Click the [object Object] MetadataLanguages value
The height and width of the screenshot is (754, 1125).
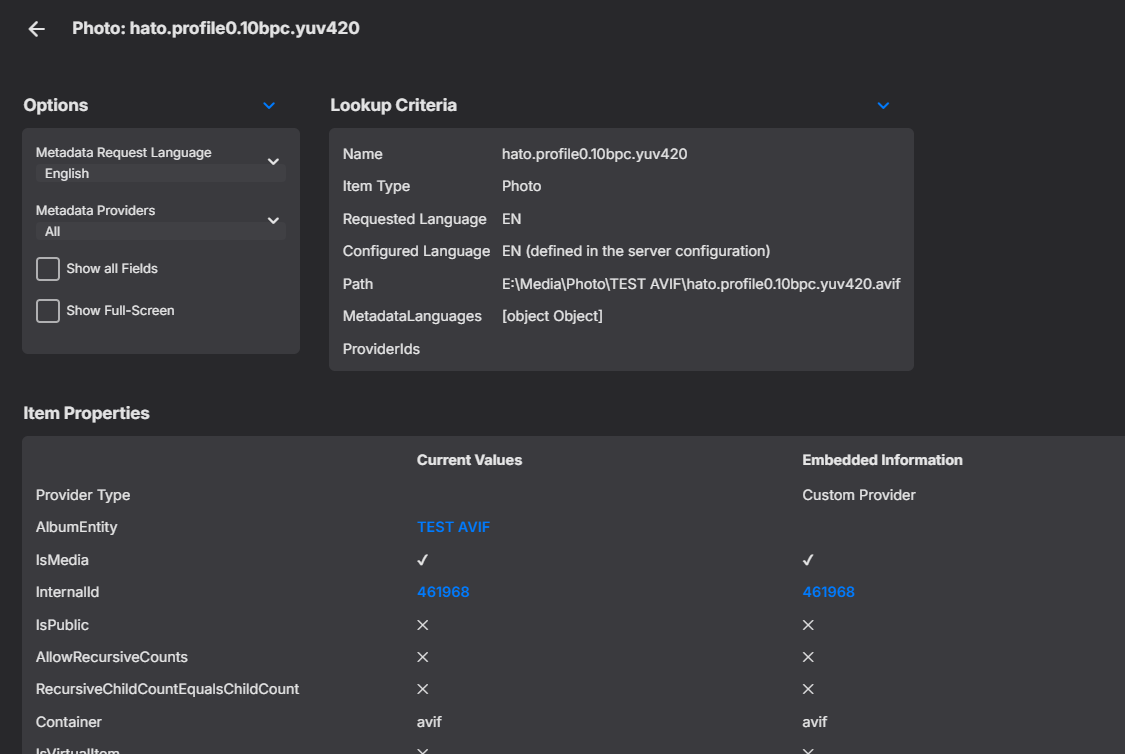coord(552,316)
